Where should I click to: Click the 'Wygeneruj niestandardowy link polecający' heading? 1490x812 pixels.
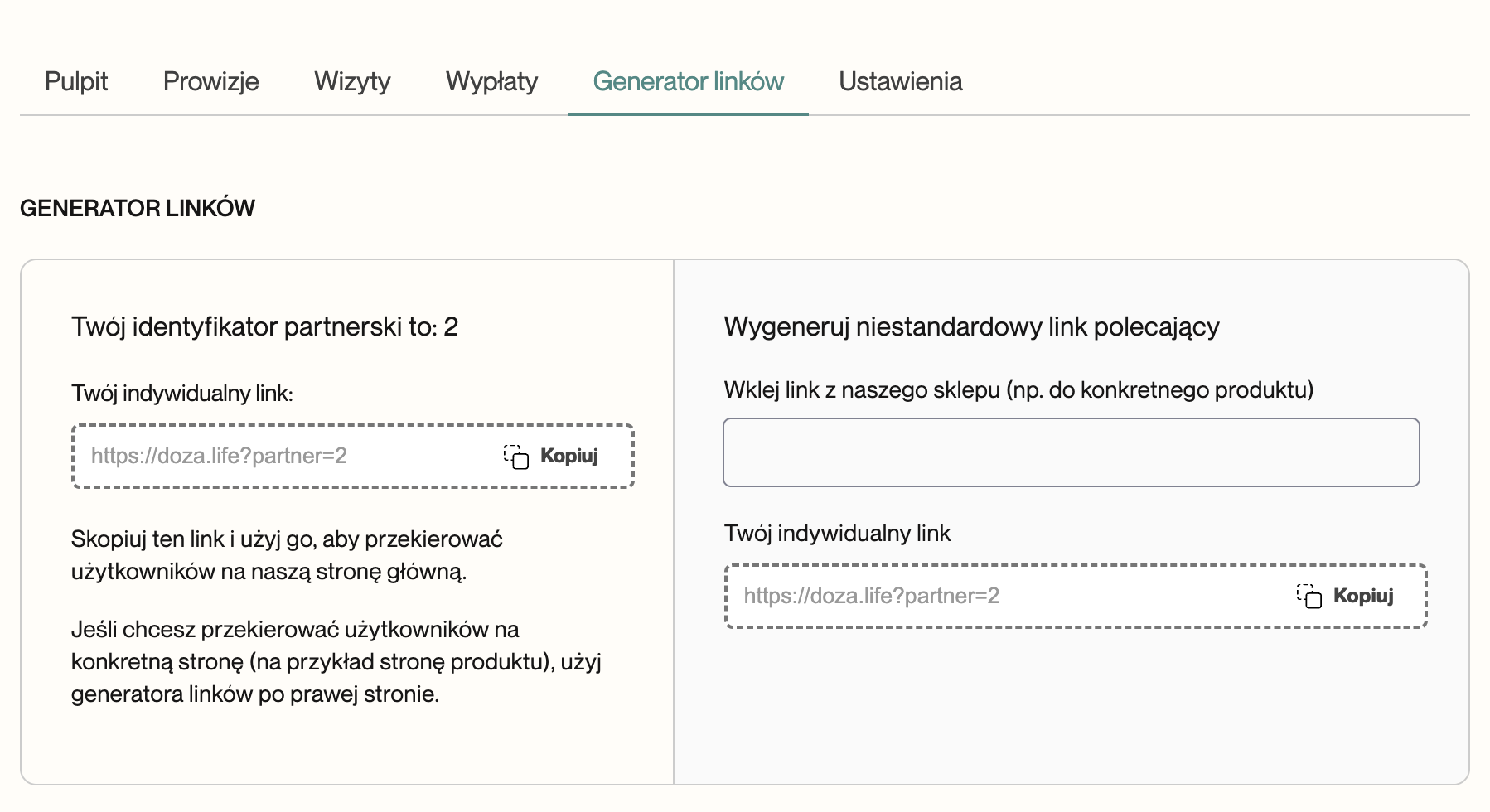click(971, 326)
